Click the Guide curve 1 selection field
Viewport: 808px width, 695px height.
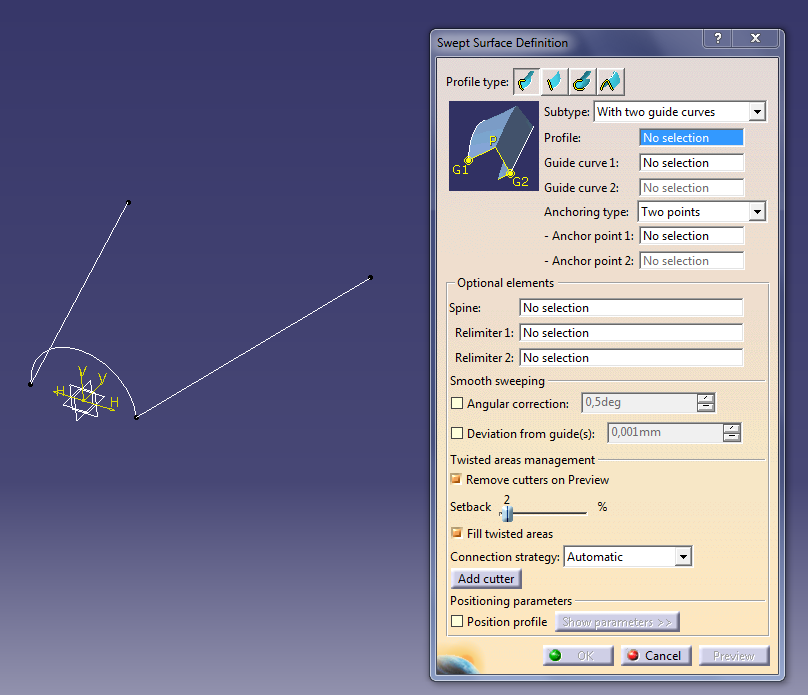click(x=691, y=162)
